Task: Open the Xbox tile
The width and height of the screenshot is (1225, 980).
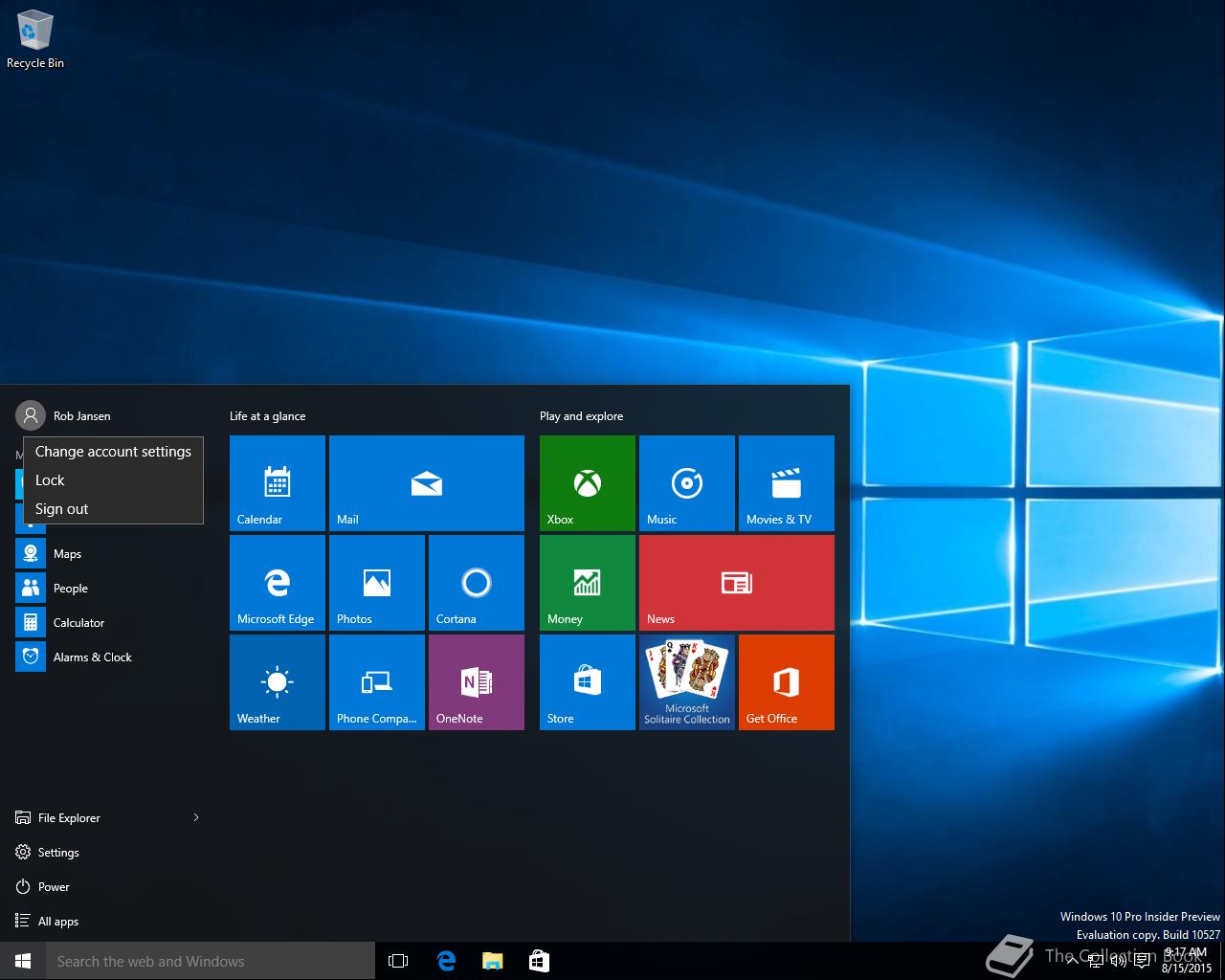Action: (x=588, y=483)
